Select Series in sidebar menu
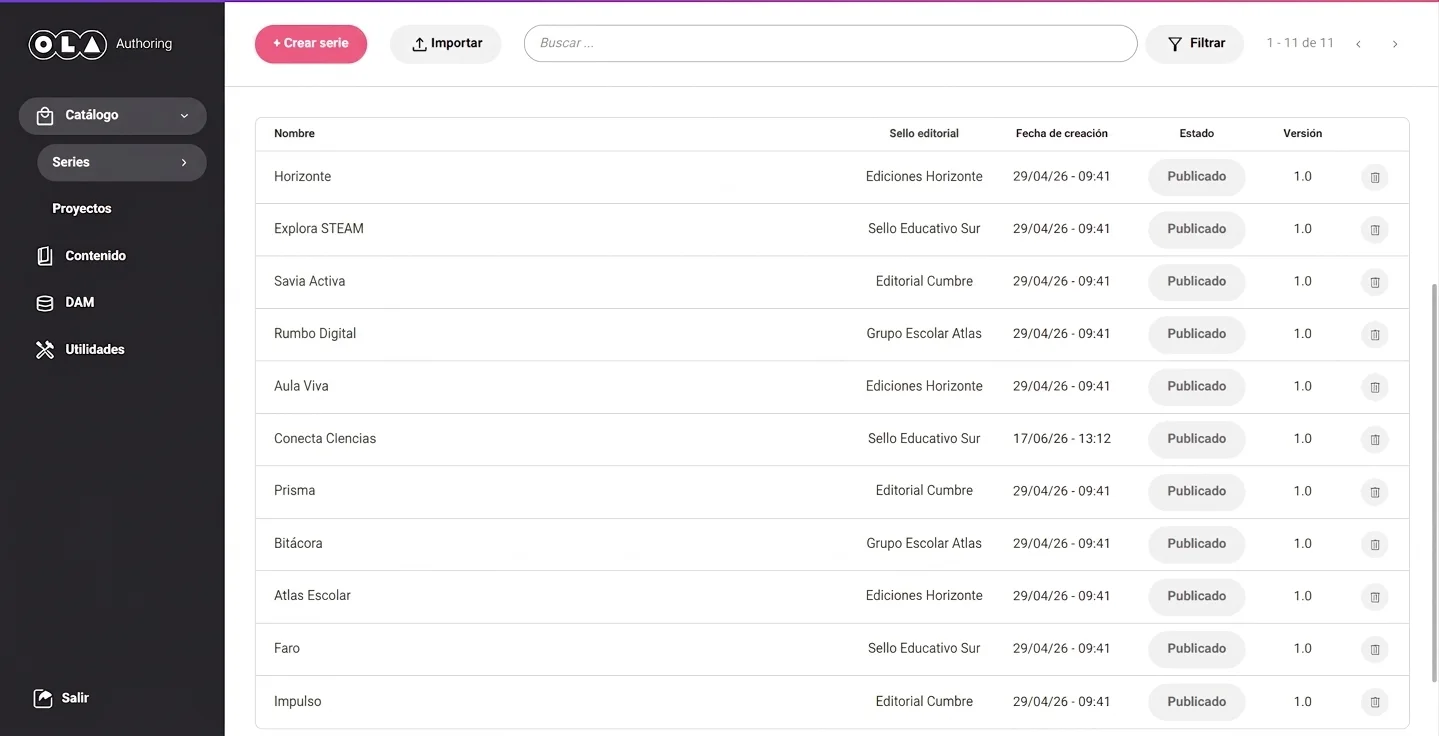 (x=122, y=162)
